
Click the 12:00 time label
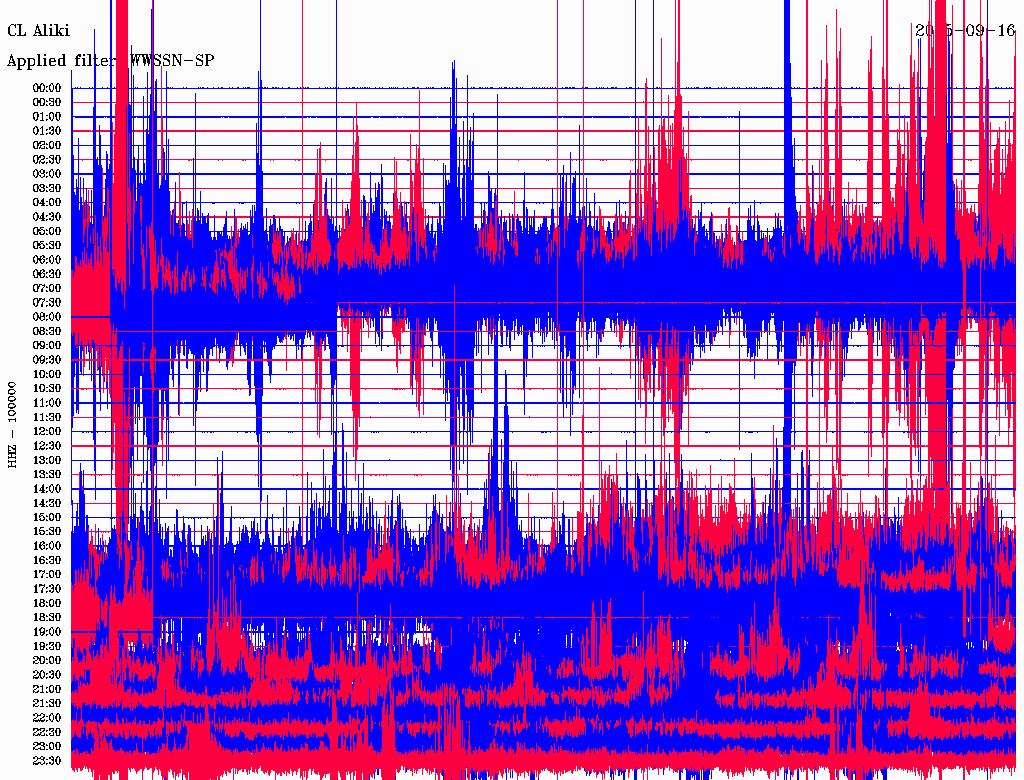[x=47, y=432]
